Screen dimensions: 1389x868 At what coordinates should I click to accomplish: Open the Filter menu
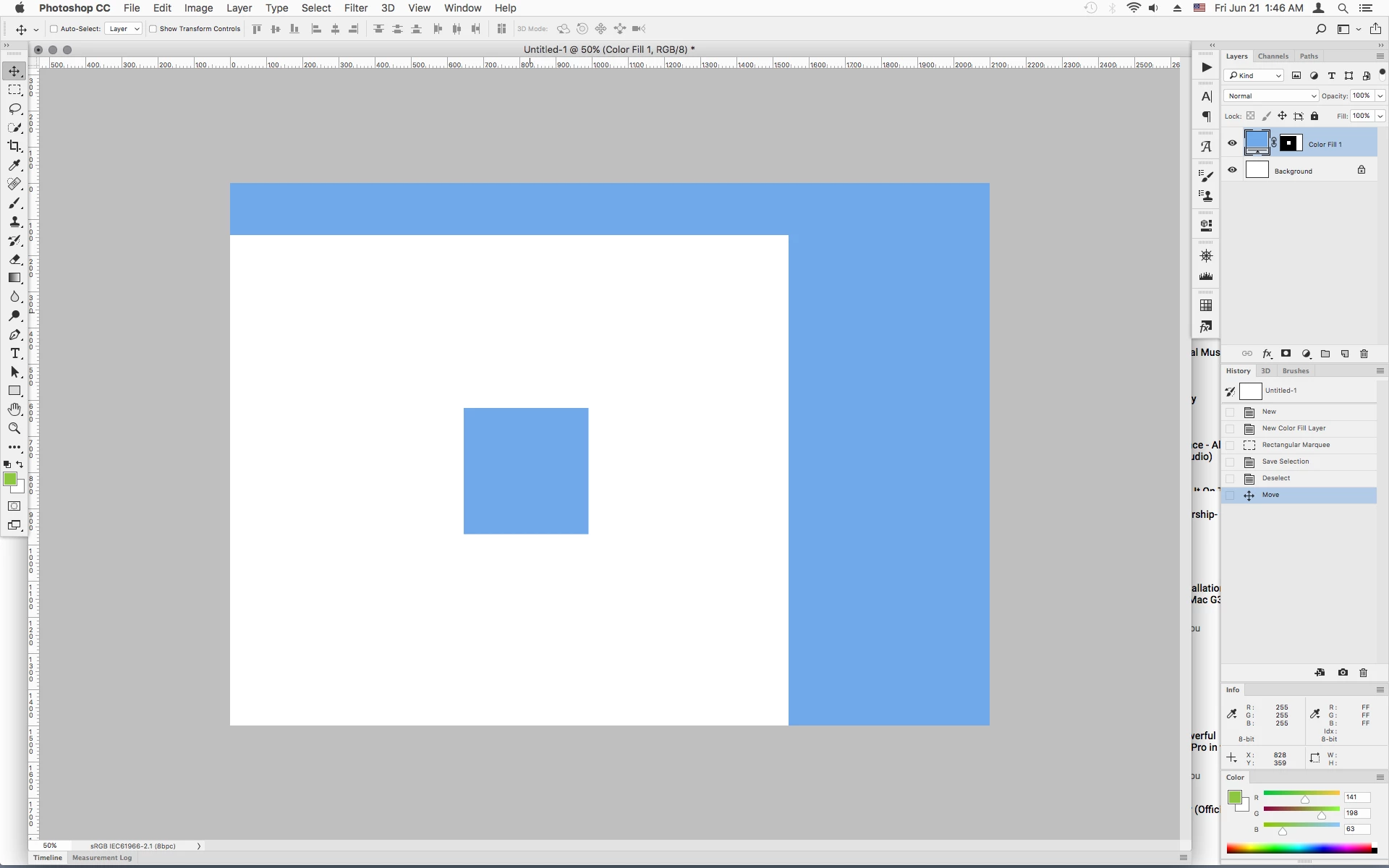click(x=355, y=8)
